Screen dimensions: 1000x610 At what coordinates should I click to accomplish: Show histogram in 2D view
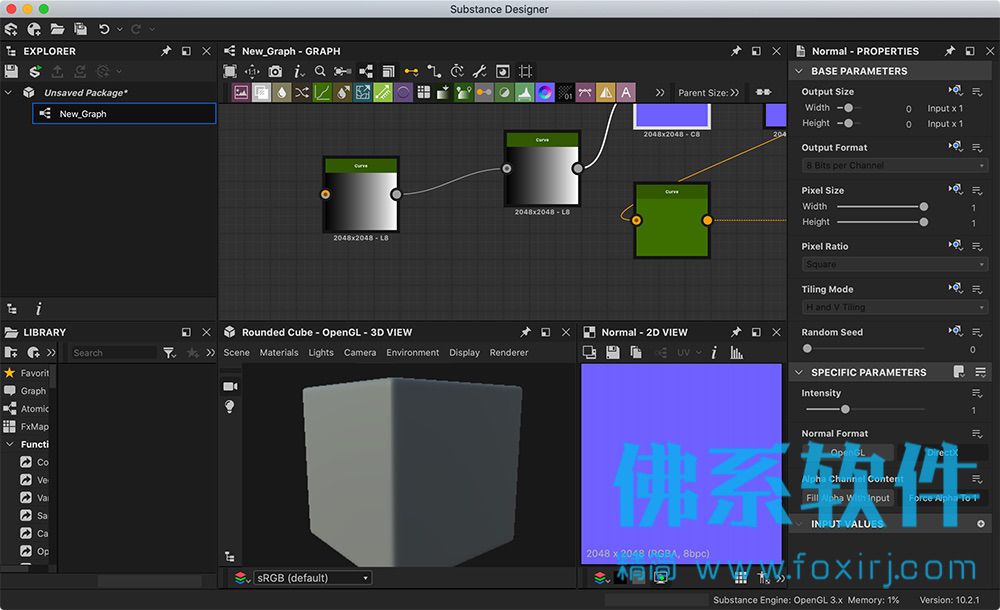click(x=737, y=352)
